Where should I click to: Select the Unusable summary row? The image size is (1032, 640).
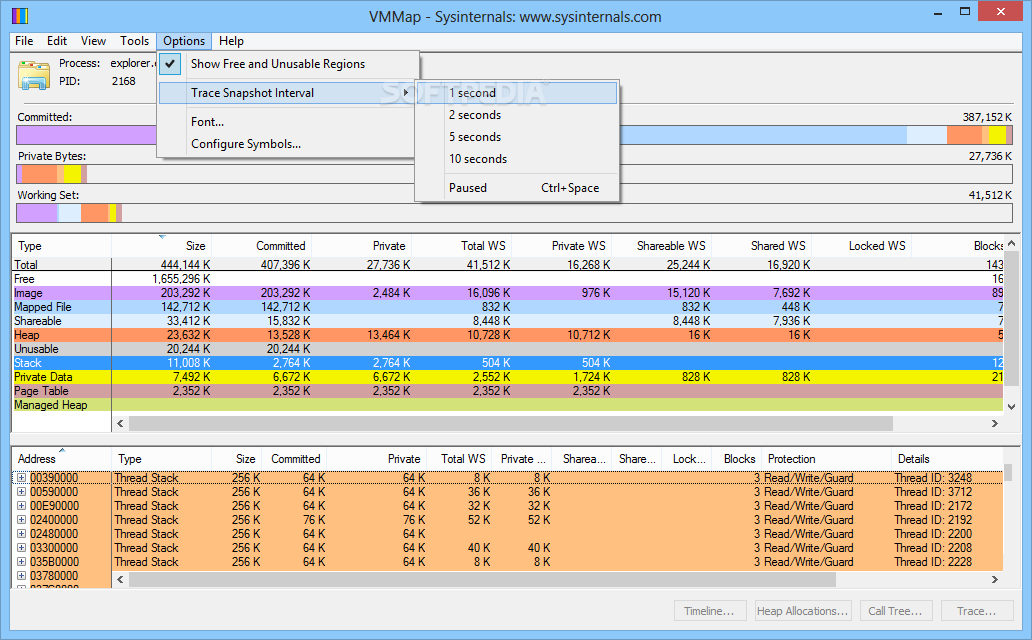[x=507, y=349]
